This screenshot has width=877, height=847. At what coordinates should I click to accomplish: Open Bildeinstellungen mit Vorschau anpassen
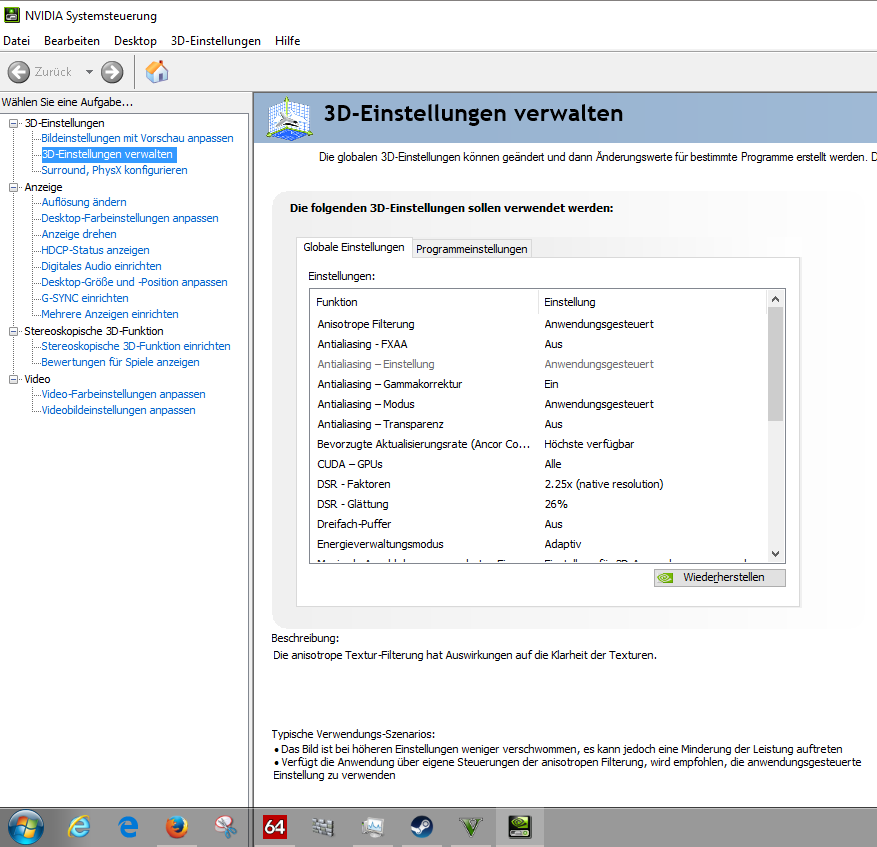(x=137, y=138)
